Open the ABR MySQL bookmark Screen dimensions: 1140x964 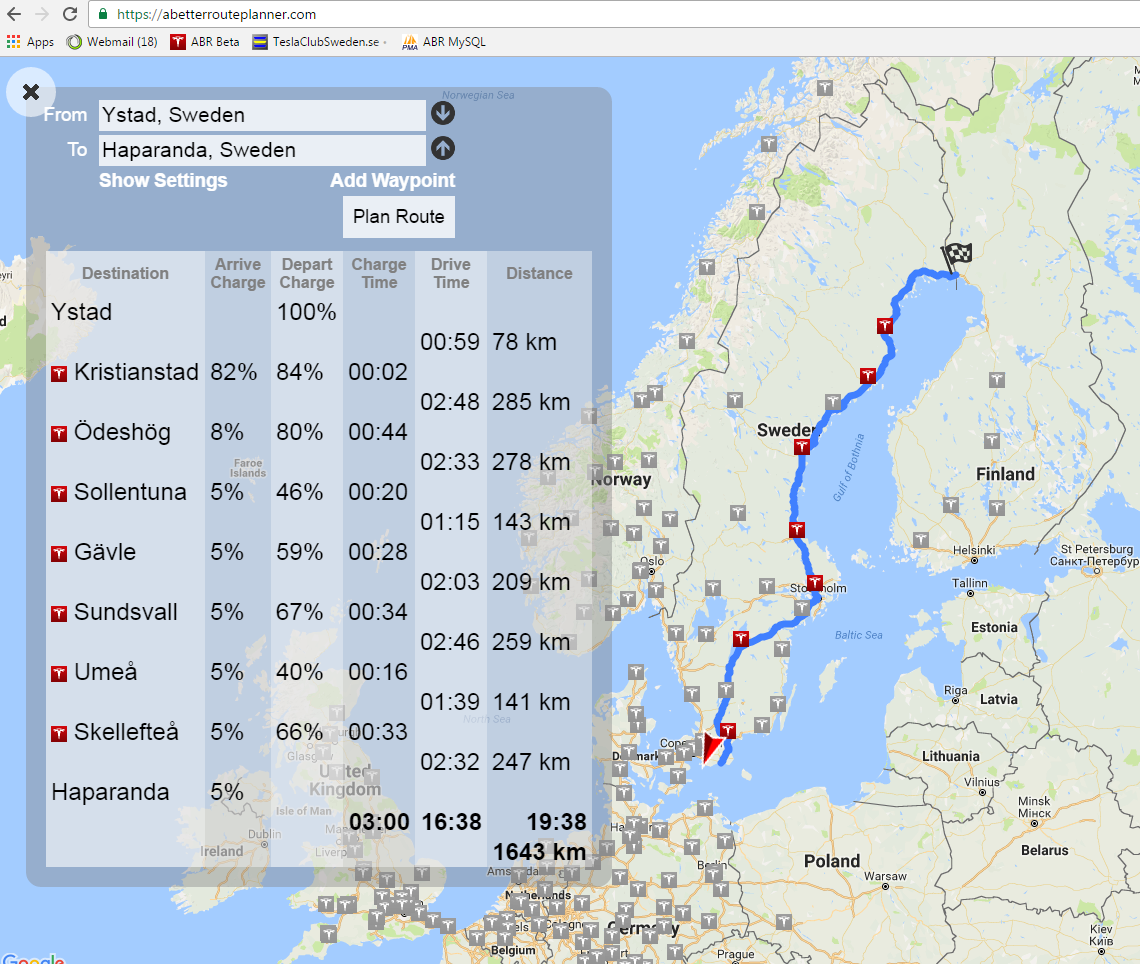pyautogui.click(x=443, y=42)
